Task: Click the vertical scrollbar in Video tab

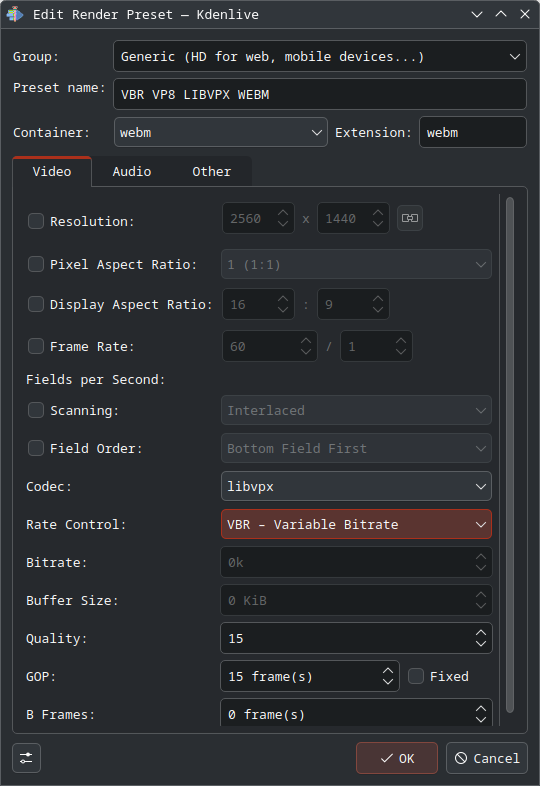Action: coord(510,454)
